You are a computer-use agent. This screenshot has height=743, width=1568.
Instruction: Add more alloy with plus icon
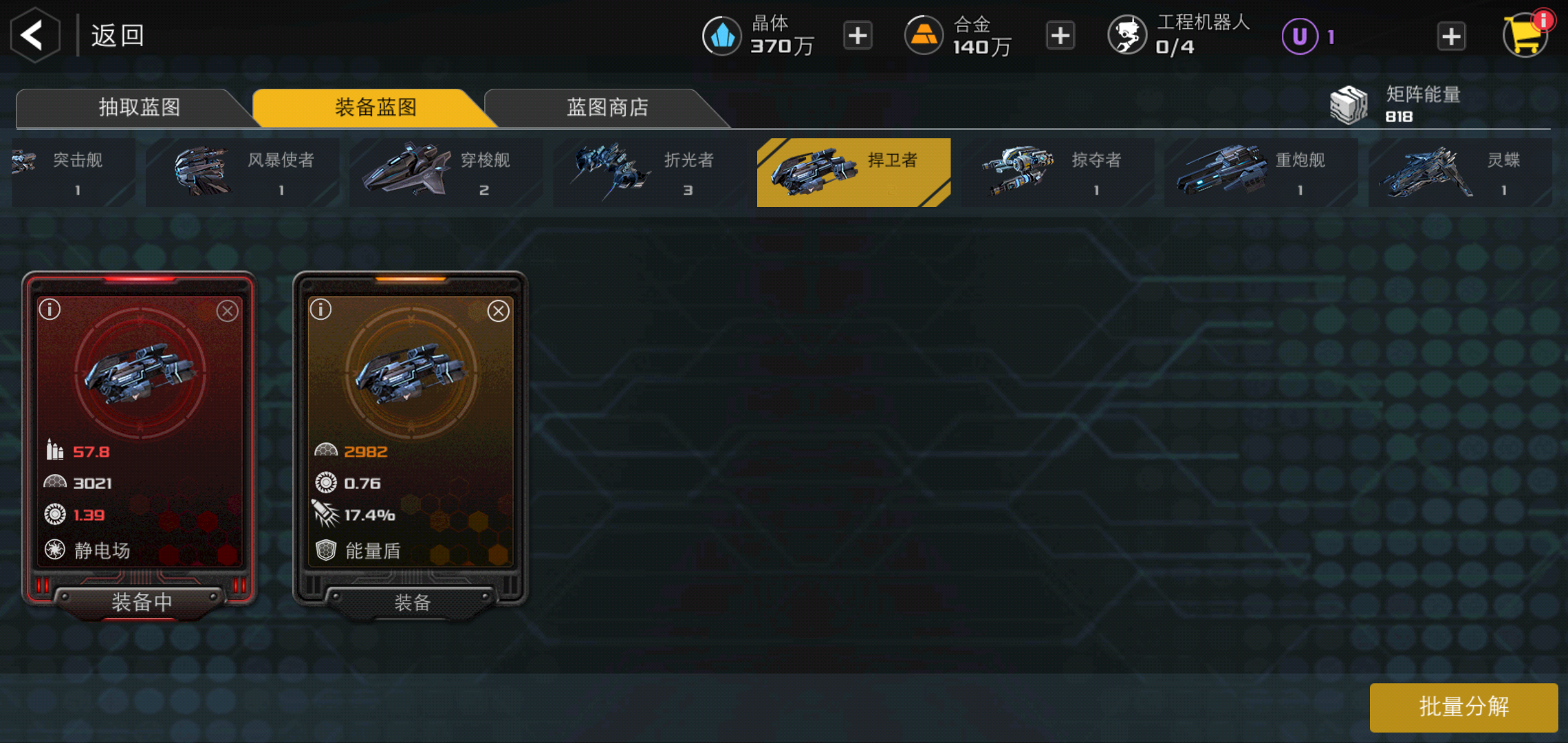pyautogui.click(x=1060, y=36)
